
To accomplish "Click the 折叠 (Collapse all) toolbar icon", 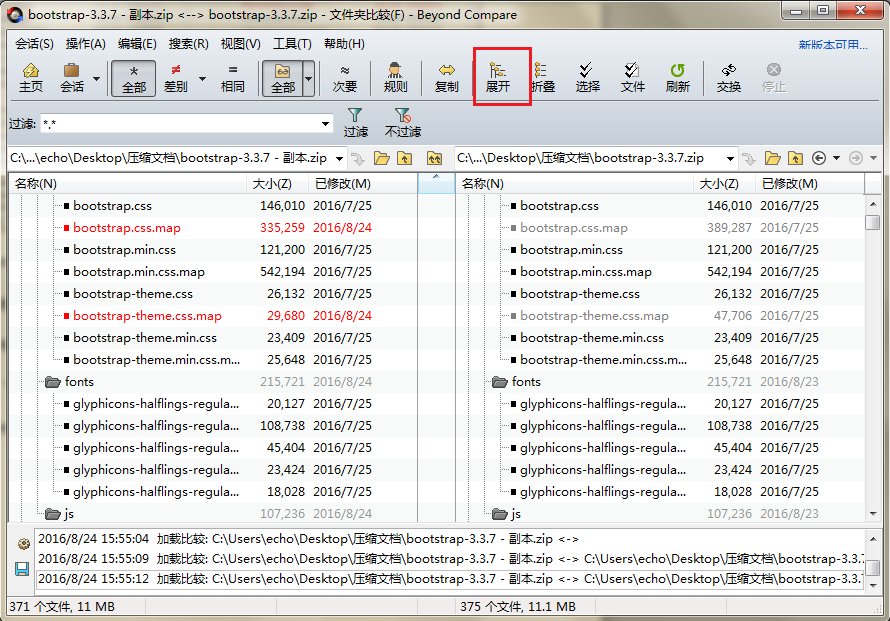I will [543, 77].
